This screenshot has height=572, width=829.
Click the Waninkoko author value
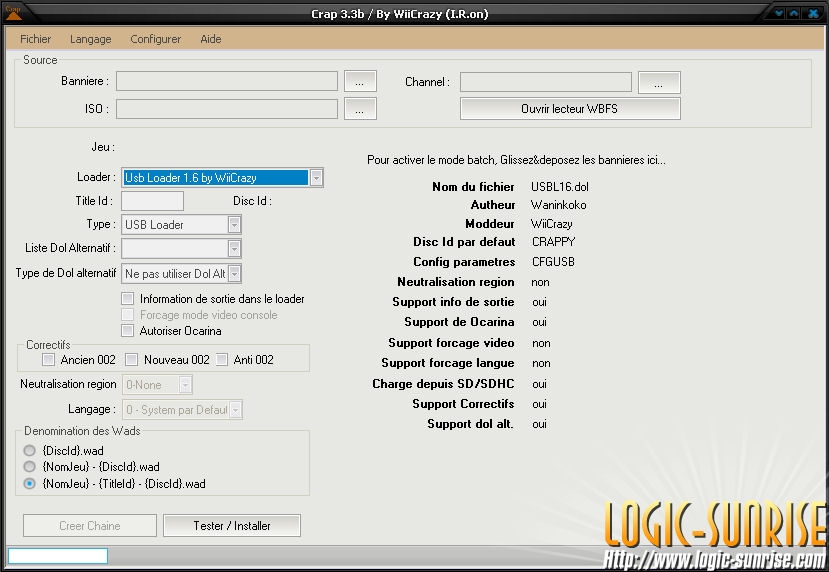[559, 205]
